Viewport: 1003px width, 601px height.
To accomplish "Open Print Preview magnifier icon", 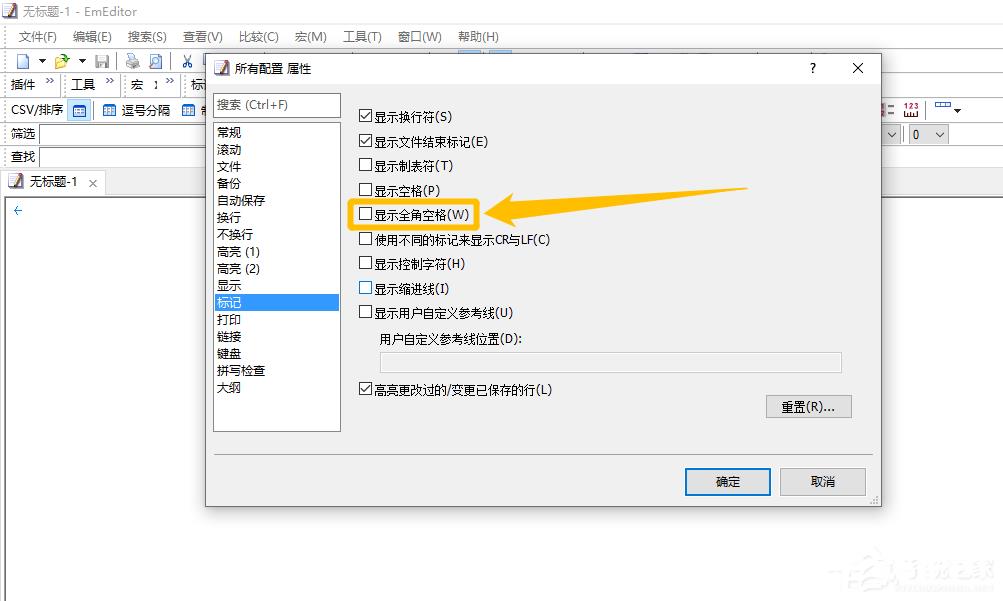I will coord(155,61).
